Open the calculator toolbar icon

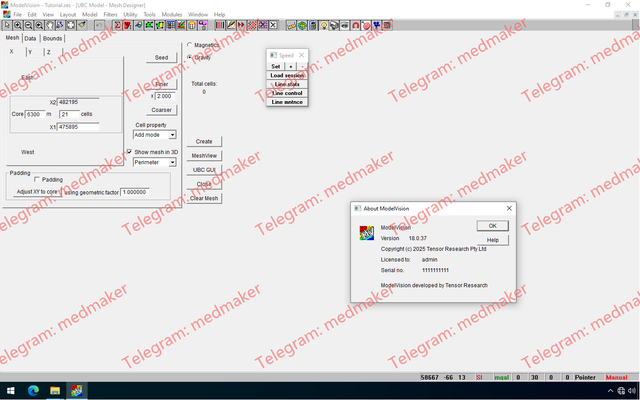313,25
